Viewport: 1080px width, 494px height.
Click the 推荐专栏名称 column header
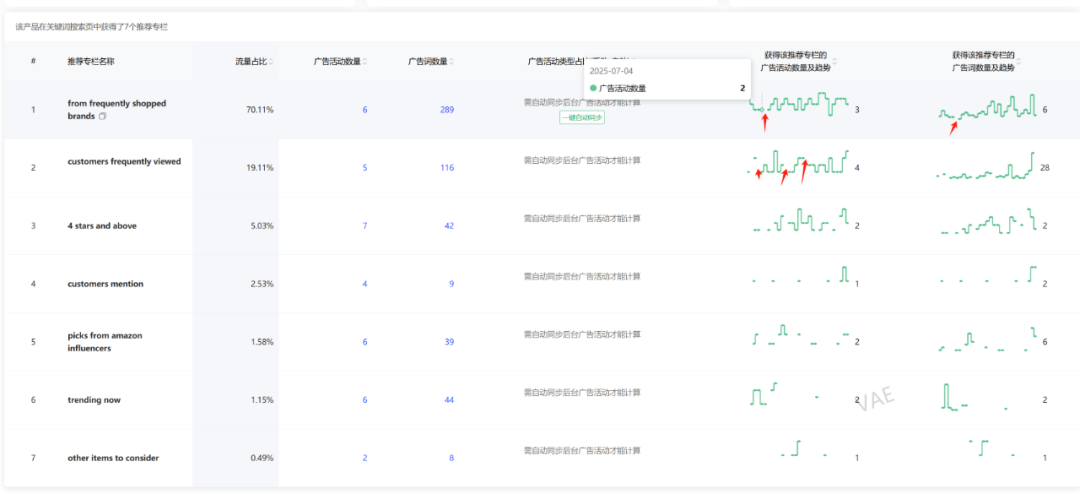91,62
